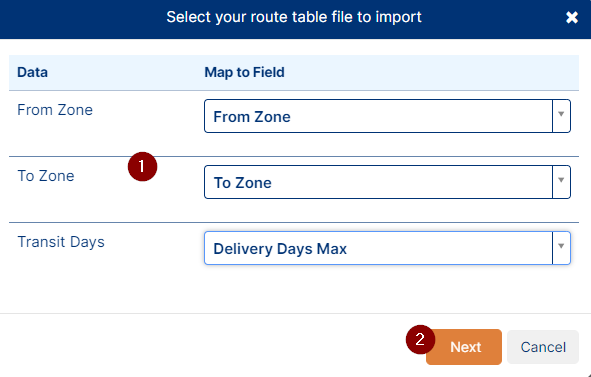591x377 pixels.
Task: Open the Delivery Days Max dropdown
Action: 387,248
